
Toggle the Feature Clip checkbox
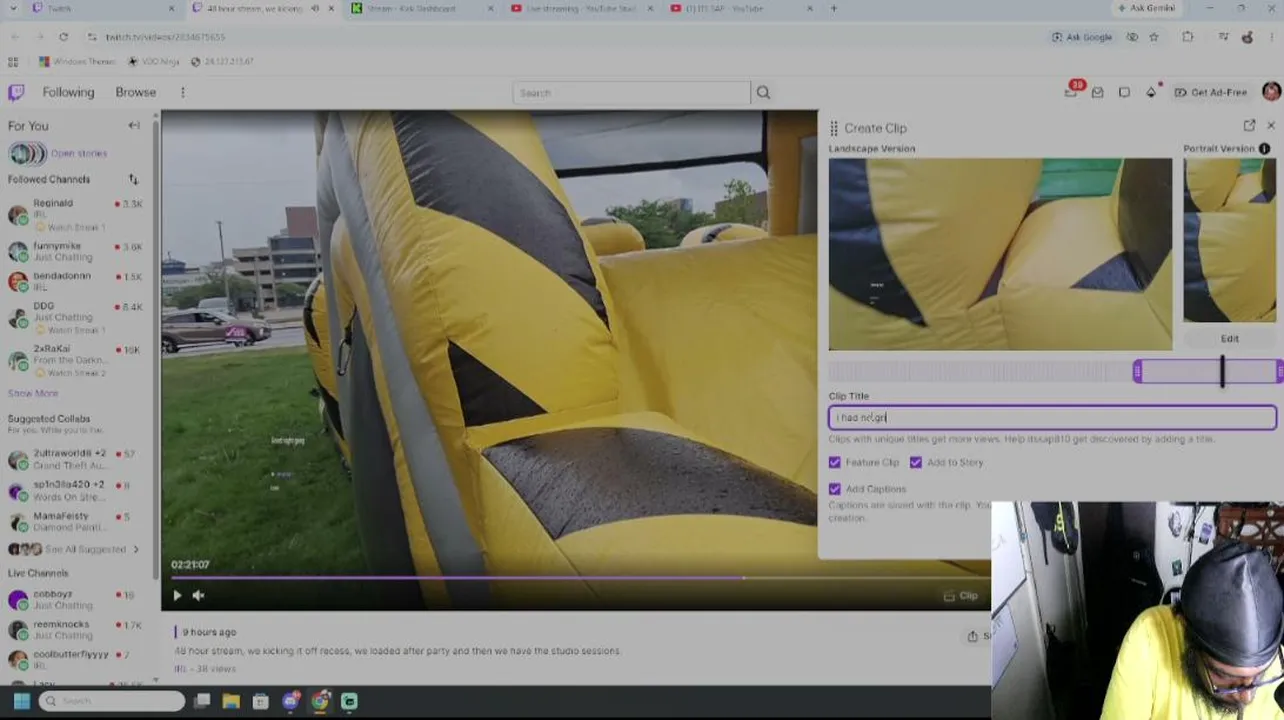tap(835, 463)
